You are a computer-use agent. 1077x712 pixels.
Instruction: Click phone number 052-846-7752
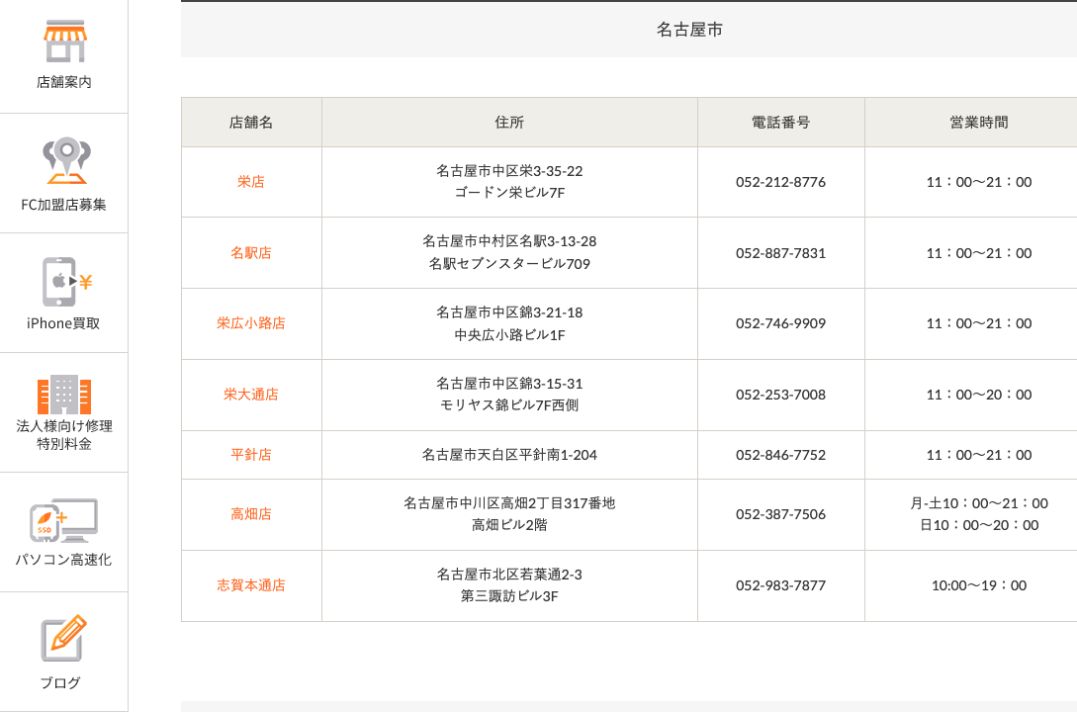pyautogui.click(x=780, y=455)
